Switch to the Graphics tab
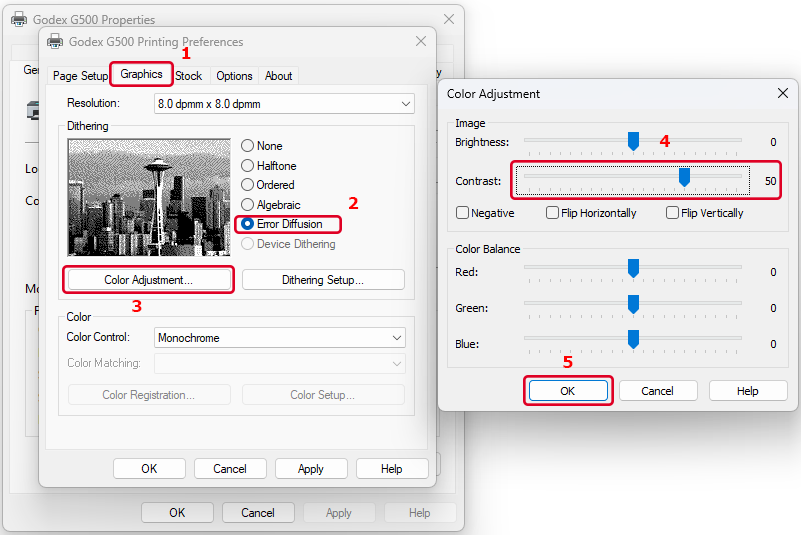The image size is (801, 535). click(x=141, y=75)
